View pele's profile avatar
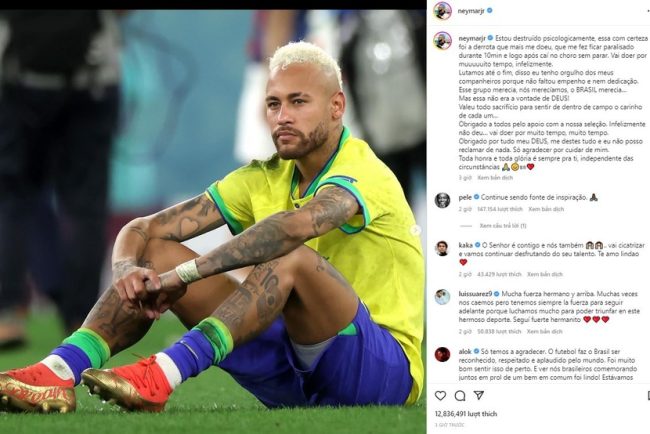 (442, 200)
